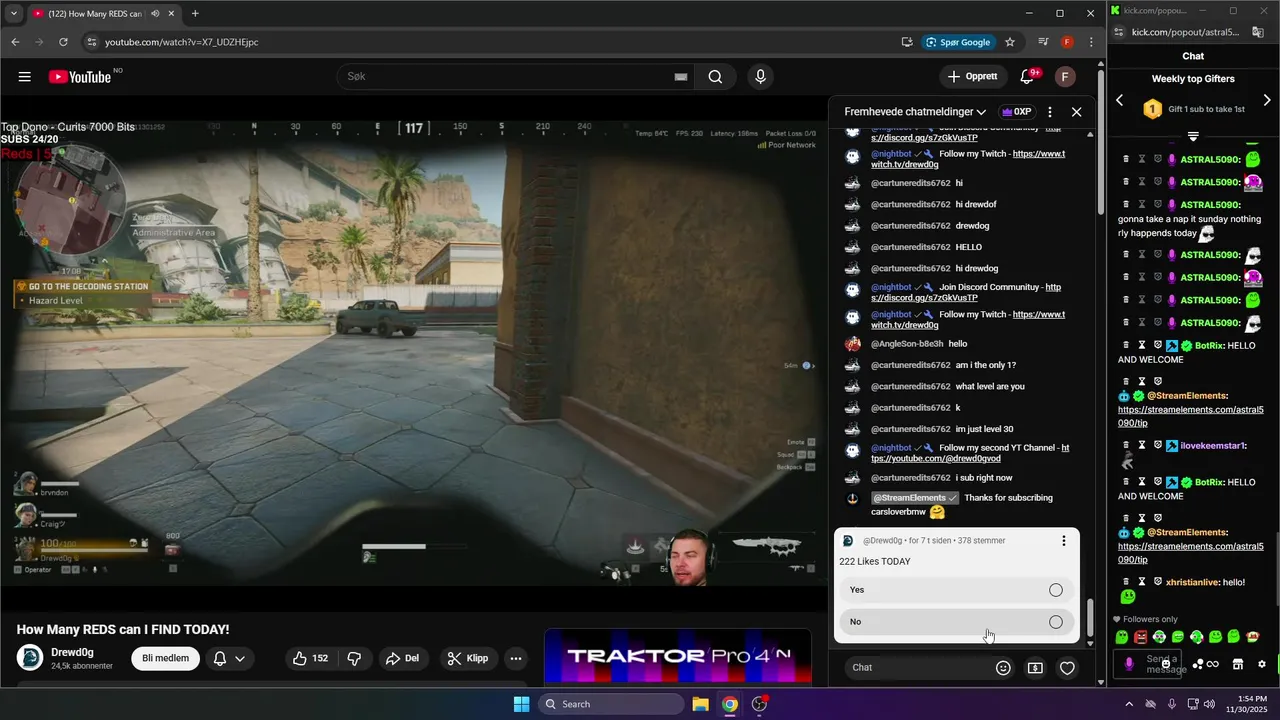Click the taskbar Search box
The width and height of the screenshot is (1280, 720).
pos(611,704)
